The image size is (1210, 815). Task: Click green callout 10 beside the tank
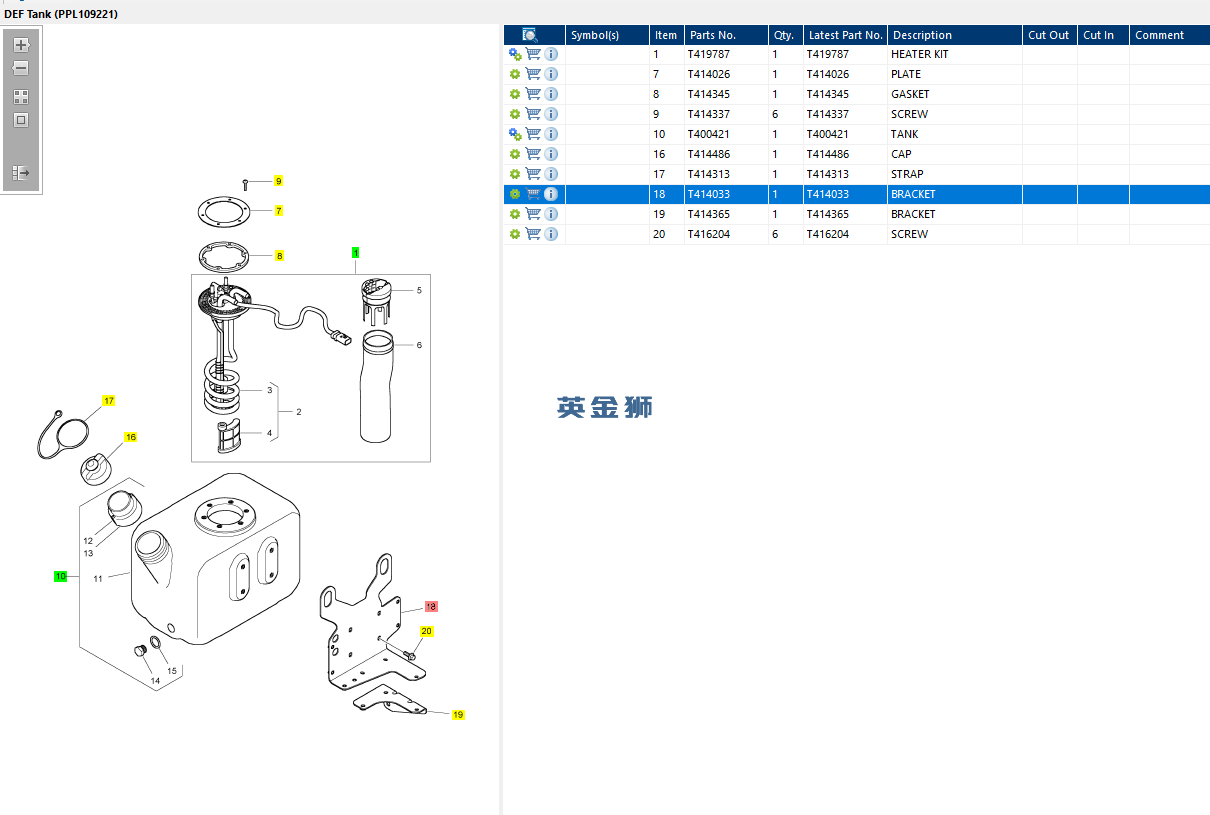tap(60, 576)
